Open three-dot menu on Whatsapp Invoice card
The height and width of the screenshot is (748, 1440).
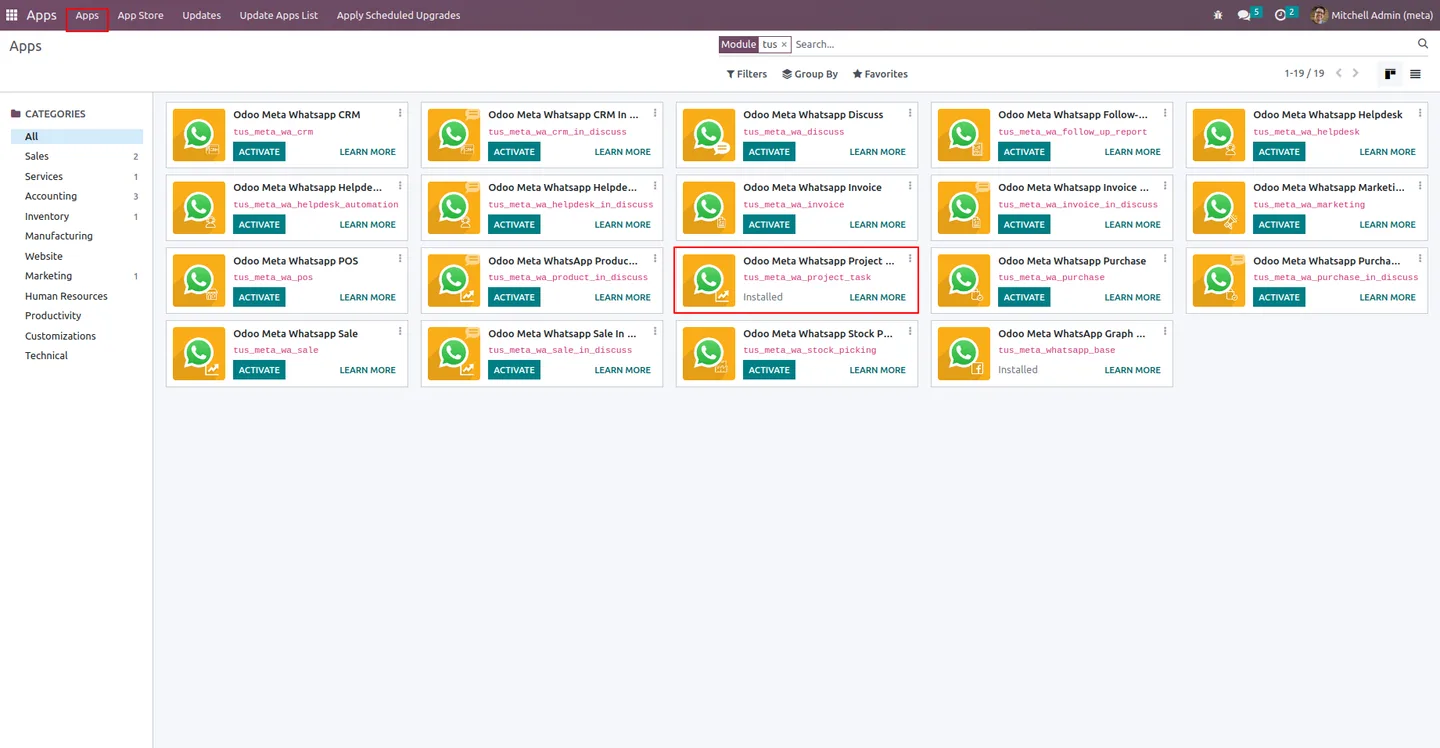(910, 186)
